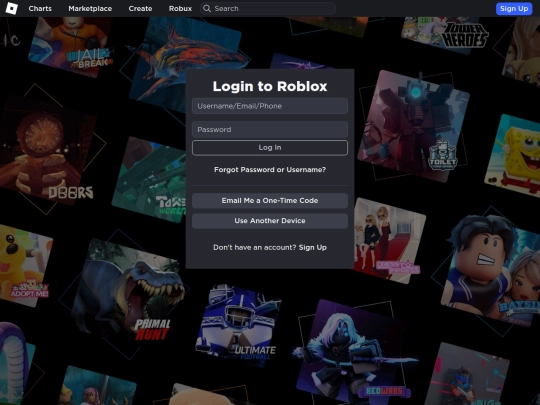Image resolution: width=540 pixels, height=405 pixels.
Task: Click the Toilet Tower Defense thumbnail
Action: pos(413,126)
